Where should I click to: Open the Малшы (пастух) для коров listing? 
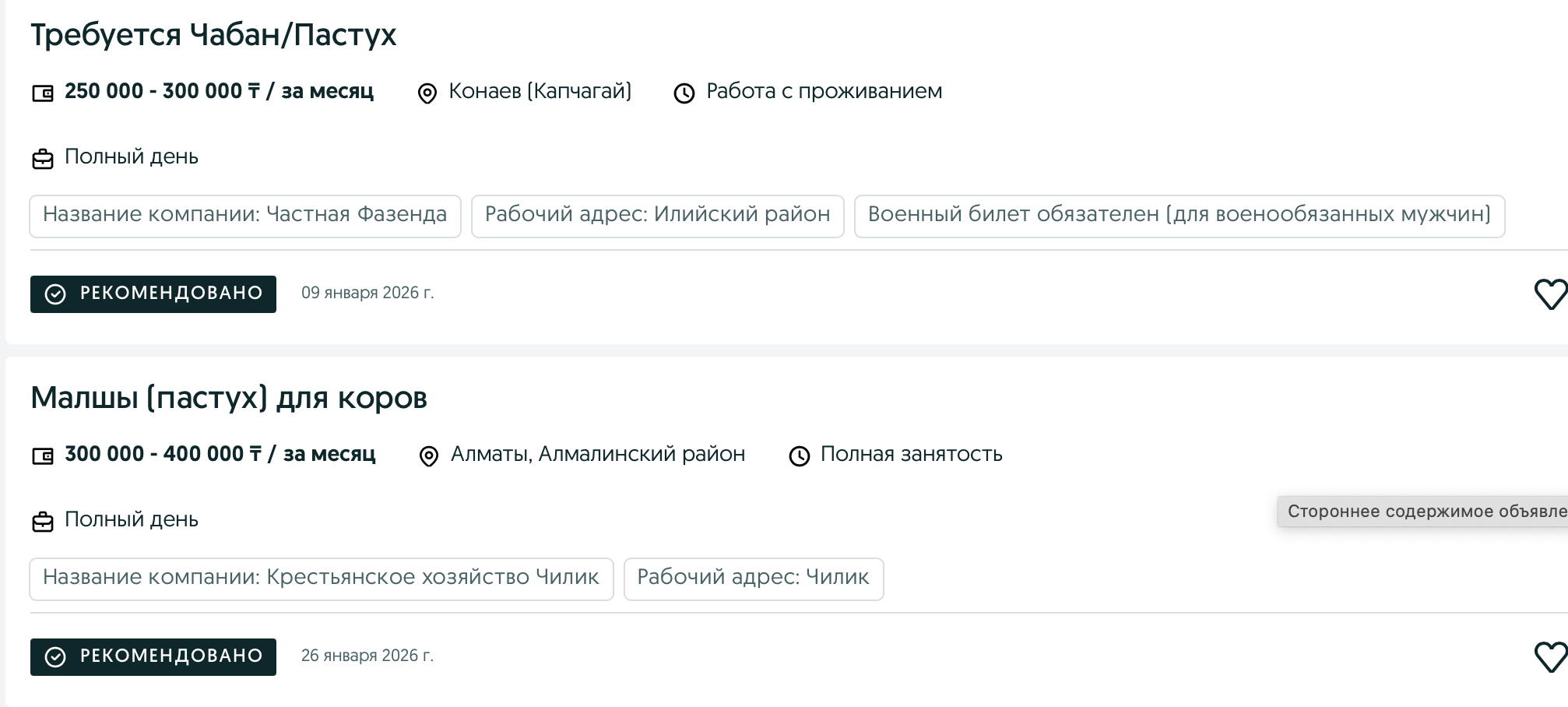pos(229,398)
